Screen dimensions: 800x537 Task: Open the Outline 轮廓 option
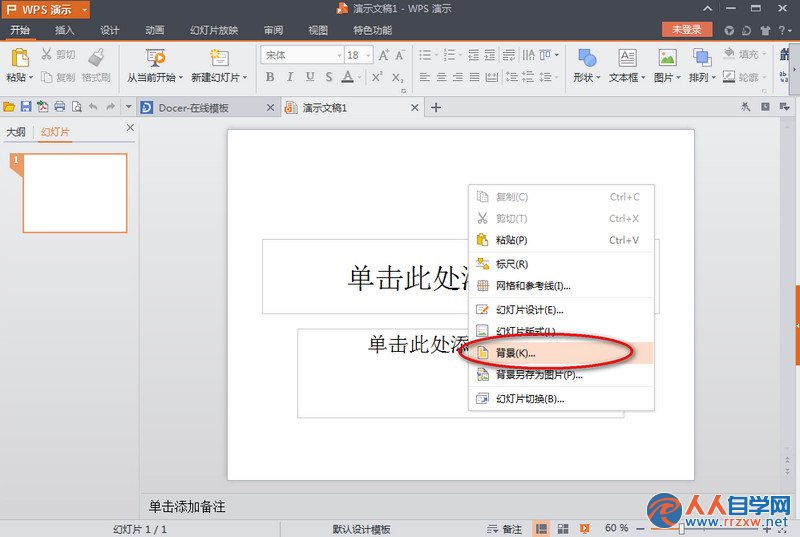point(744,77)
